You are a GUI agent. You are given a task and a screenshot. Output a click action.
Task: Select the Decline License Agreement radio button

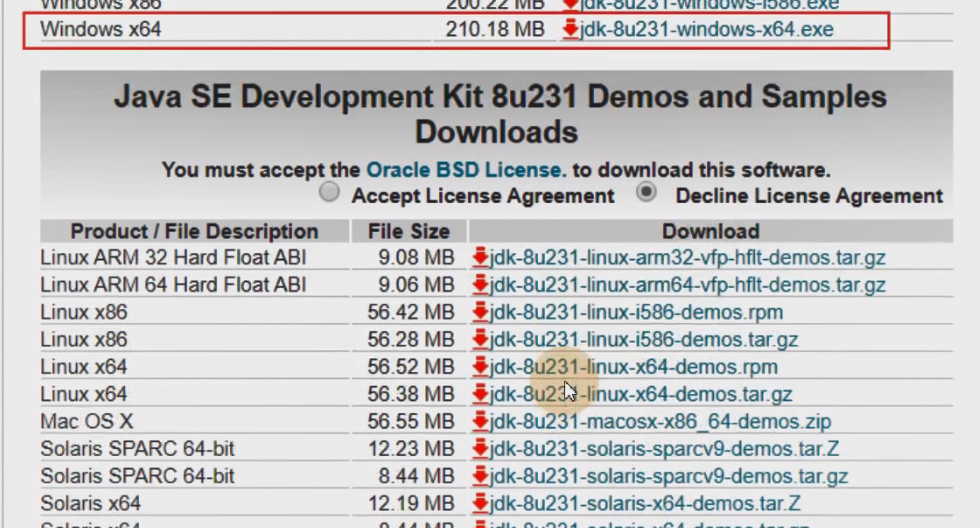[x=647, y=192]
